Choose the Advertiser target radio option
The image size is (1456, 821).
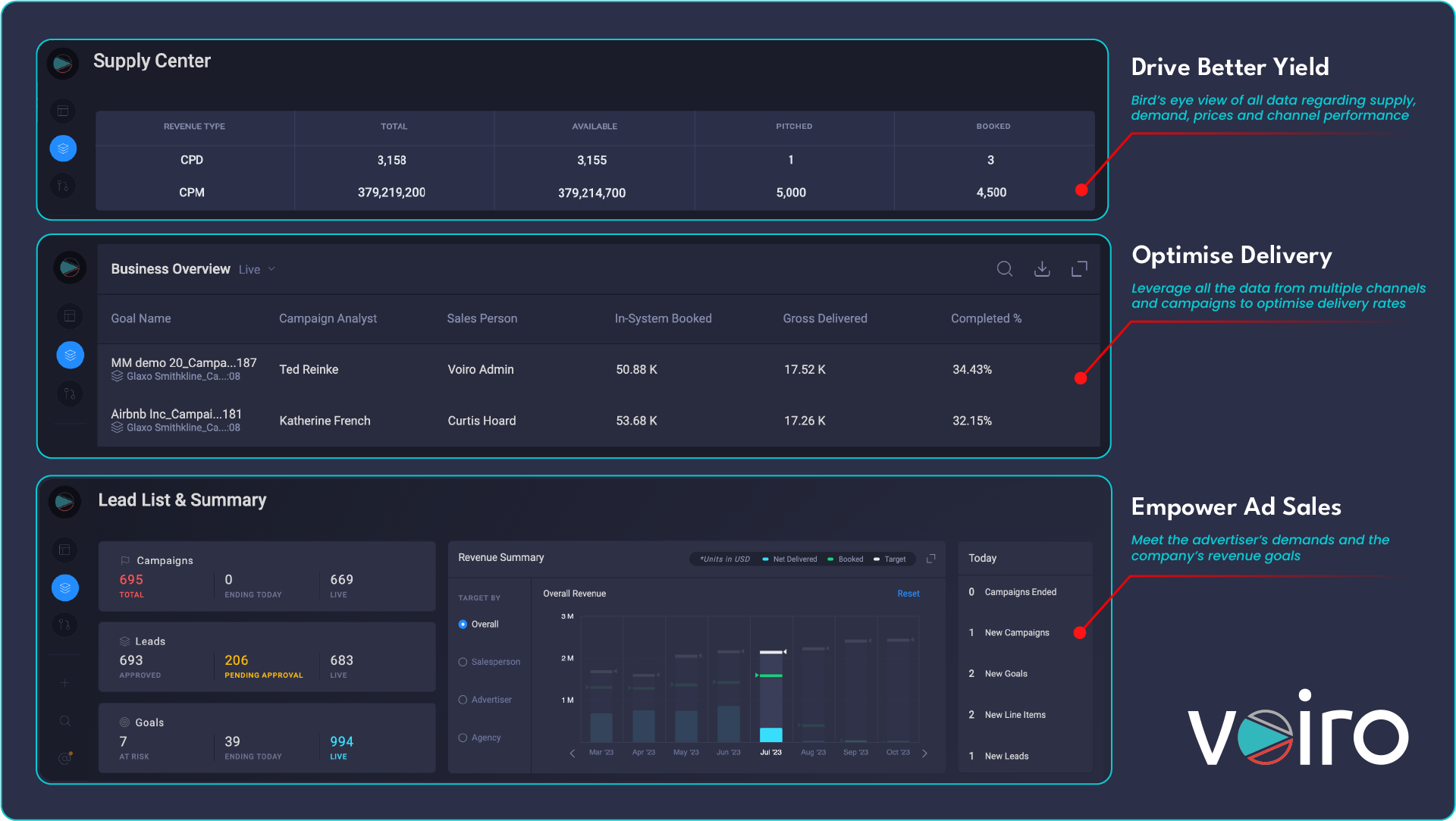[485, 700]
